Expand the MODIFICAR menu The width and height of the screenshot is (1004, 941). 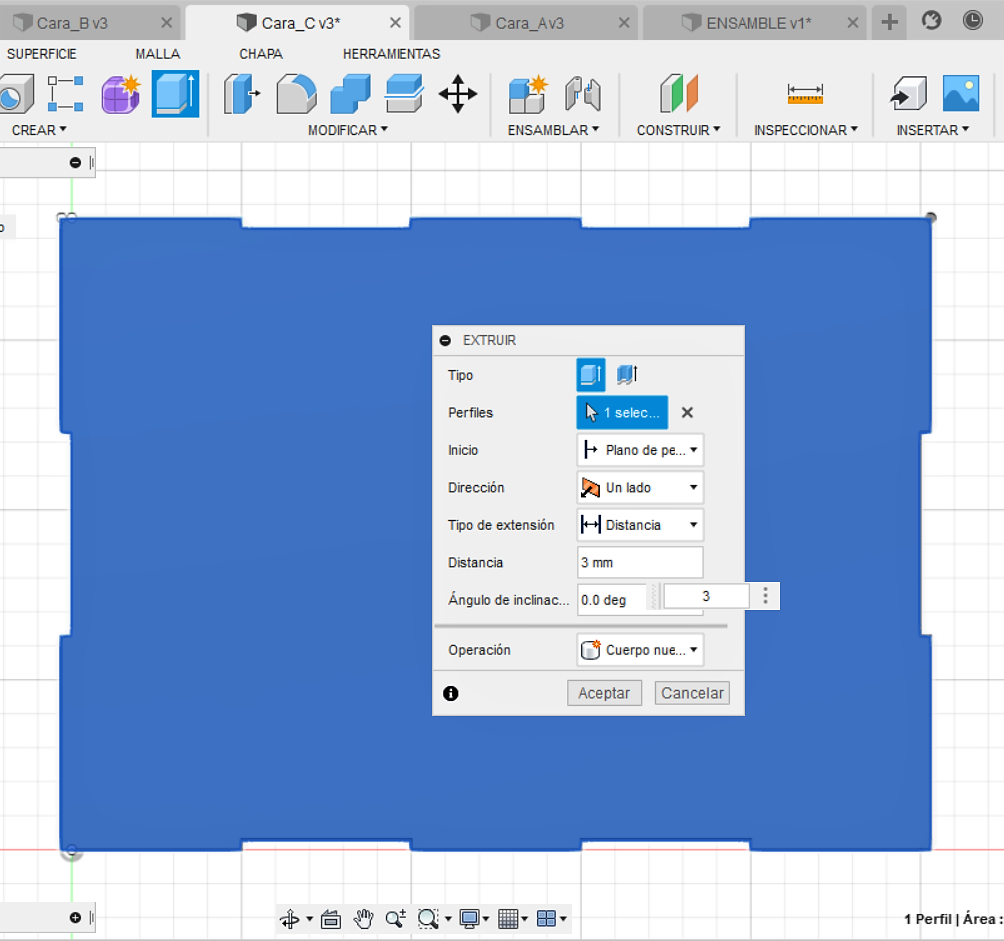click(x=348, y=130)
